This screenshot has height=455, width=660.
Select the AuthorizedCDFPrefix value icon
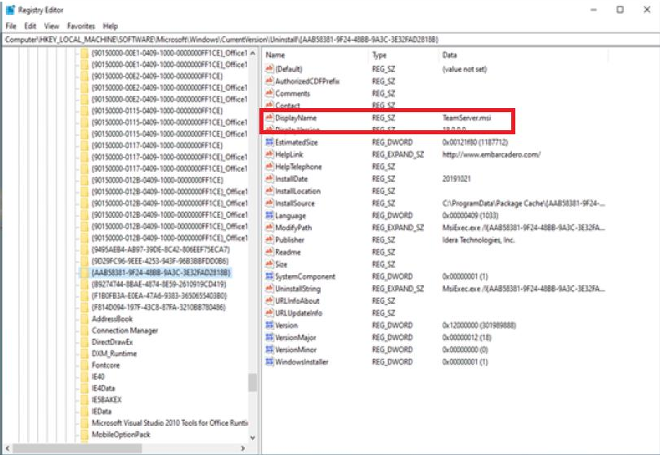coord(269,81)
